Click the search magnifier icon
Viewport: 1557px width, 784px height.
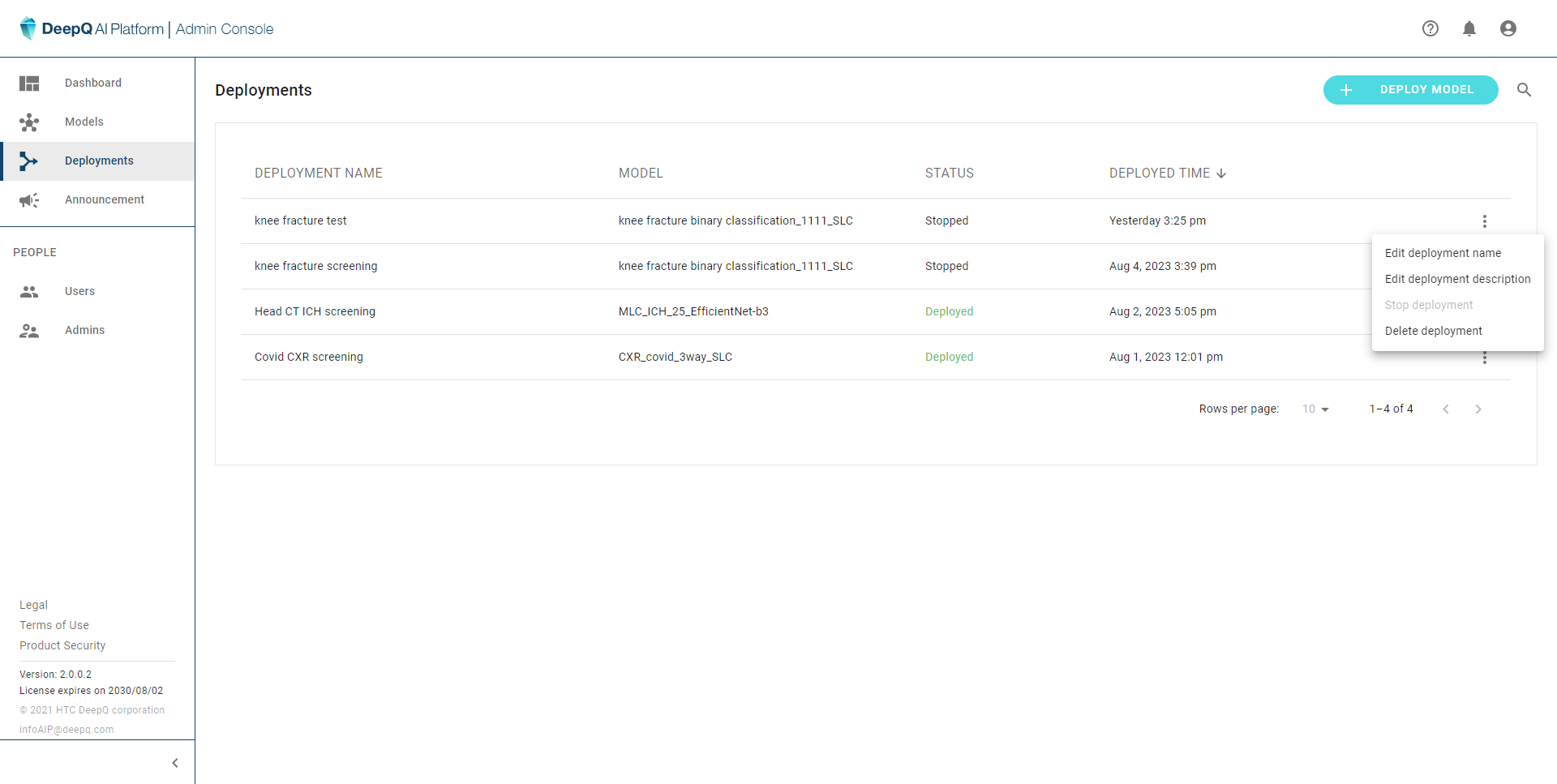(x=1524, y=90)
